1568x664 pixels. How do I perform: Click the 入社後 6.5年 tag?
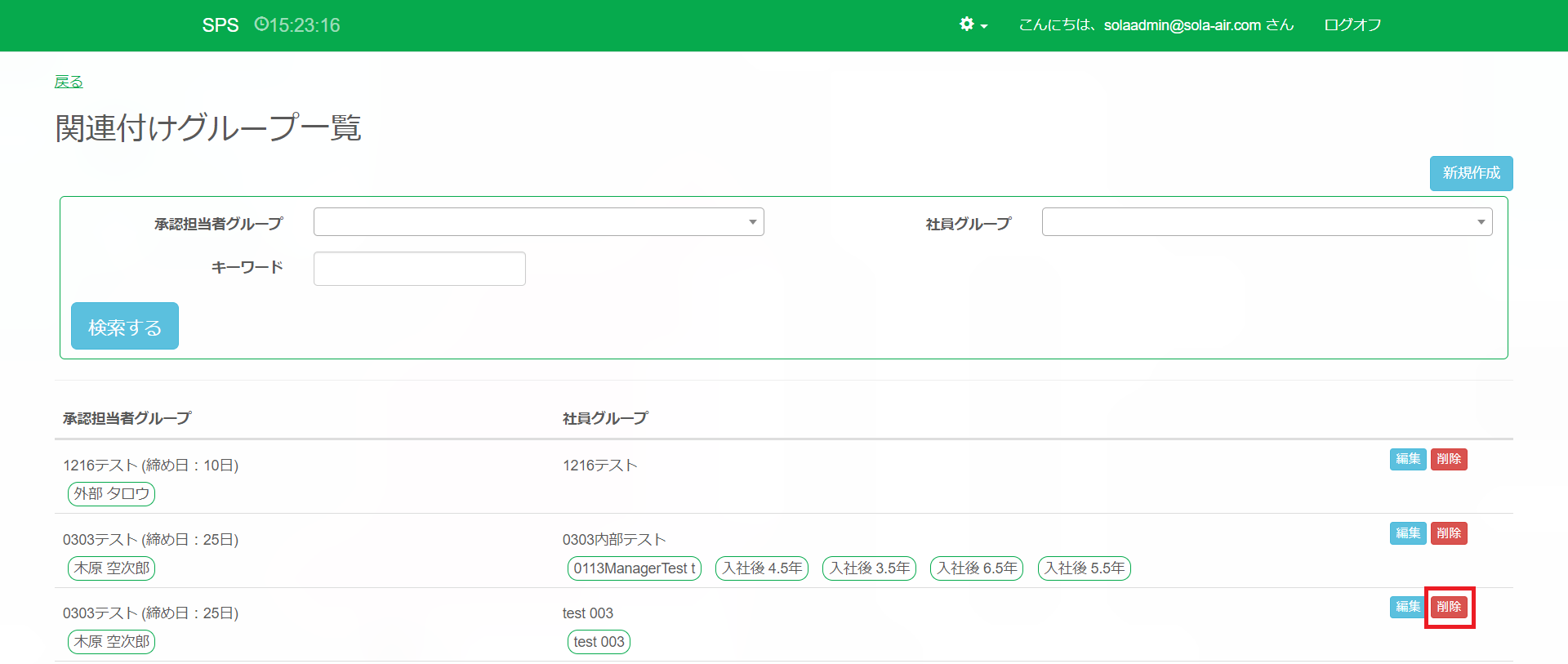[x=976, y=568]
